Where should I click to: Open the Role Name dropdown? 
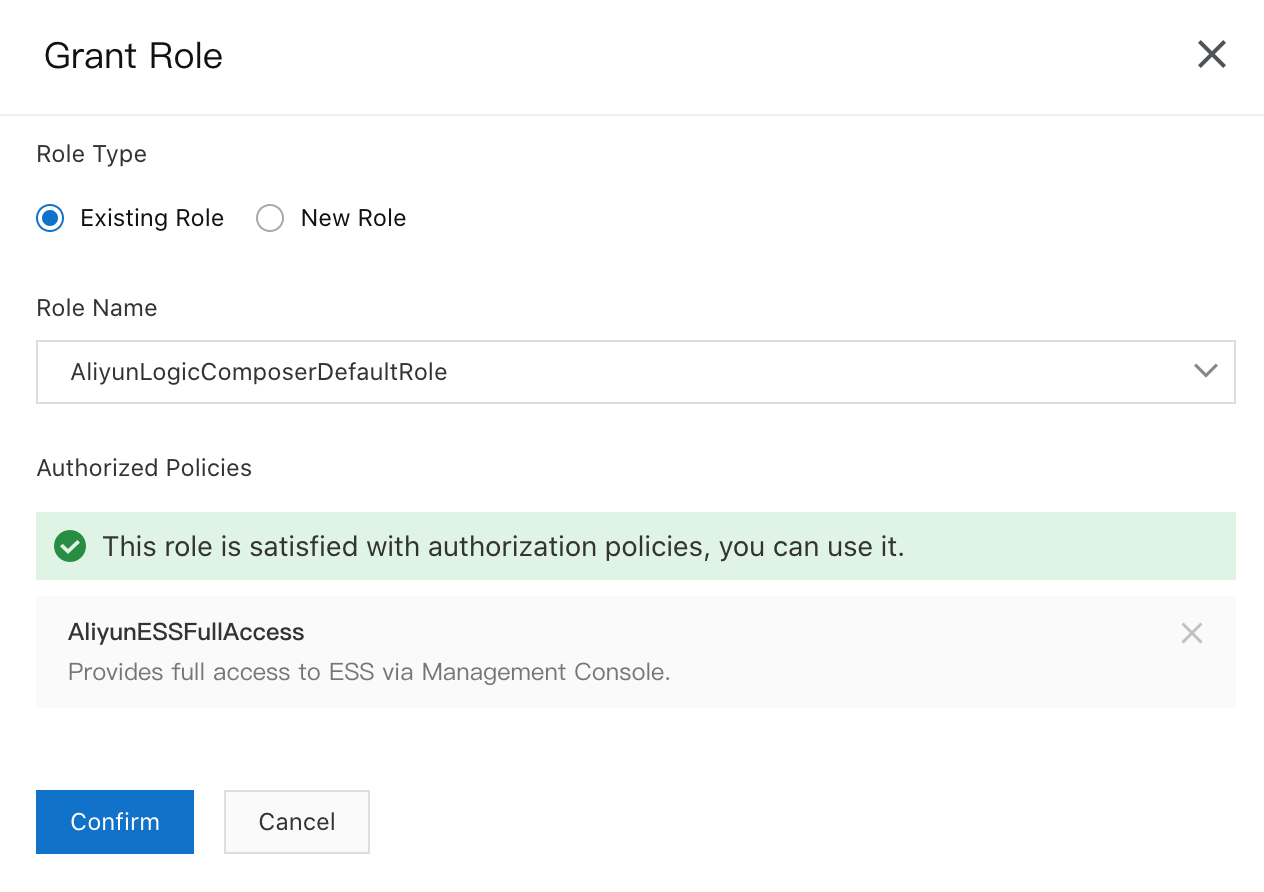[636, 372]
